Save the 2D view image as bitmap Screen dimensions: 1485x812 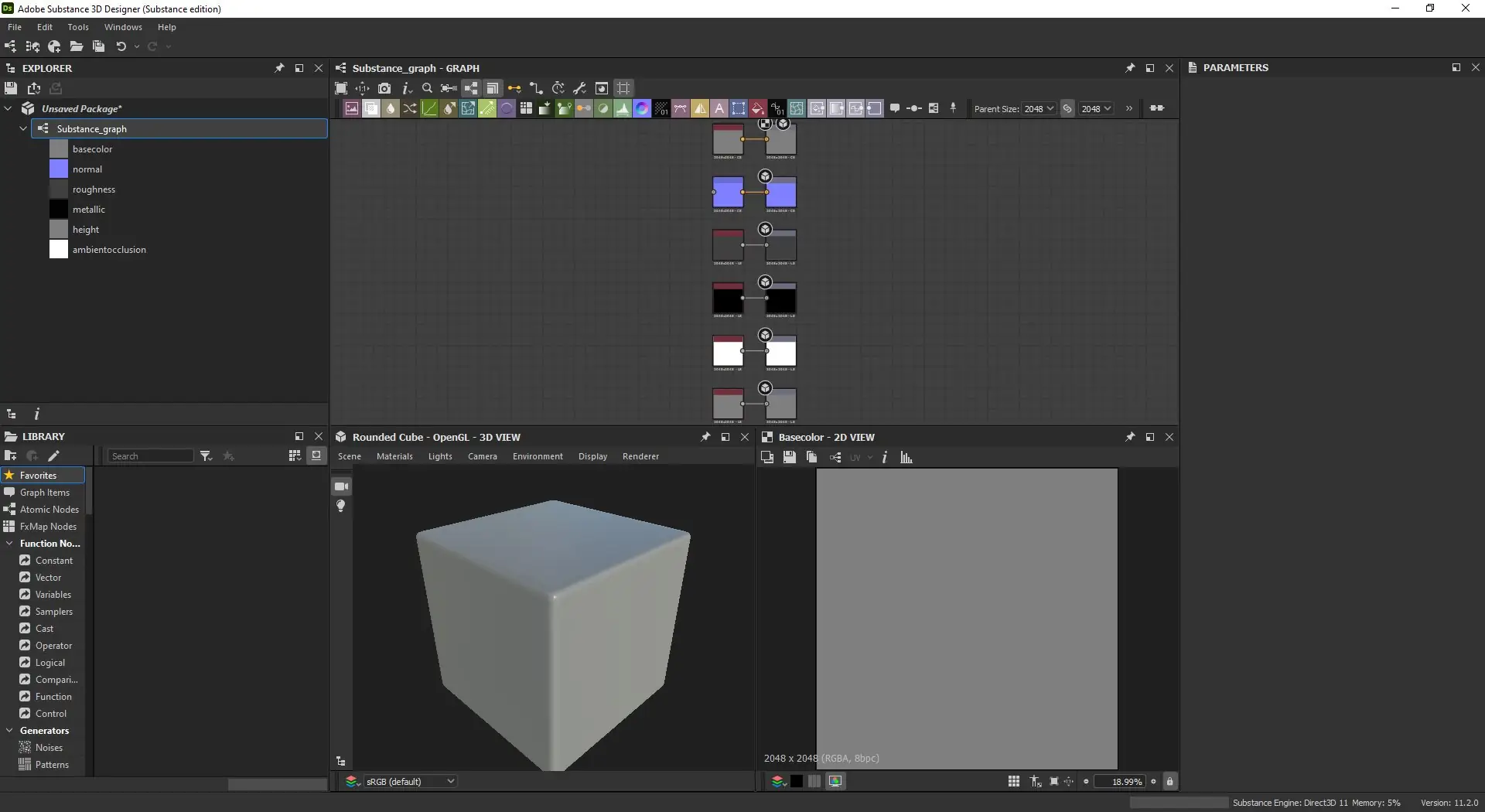789,458
